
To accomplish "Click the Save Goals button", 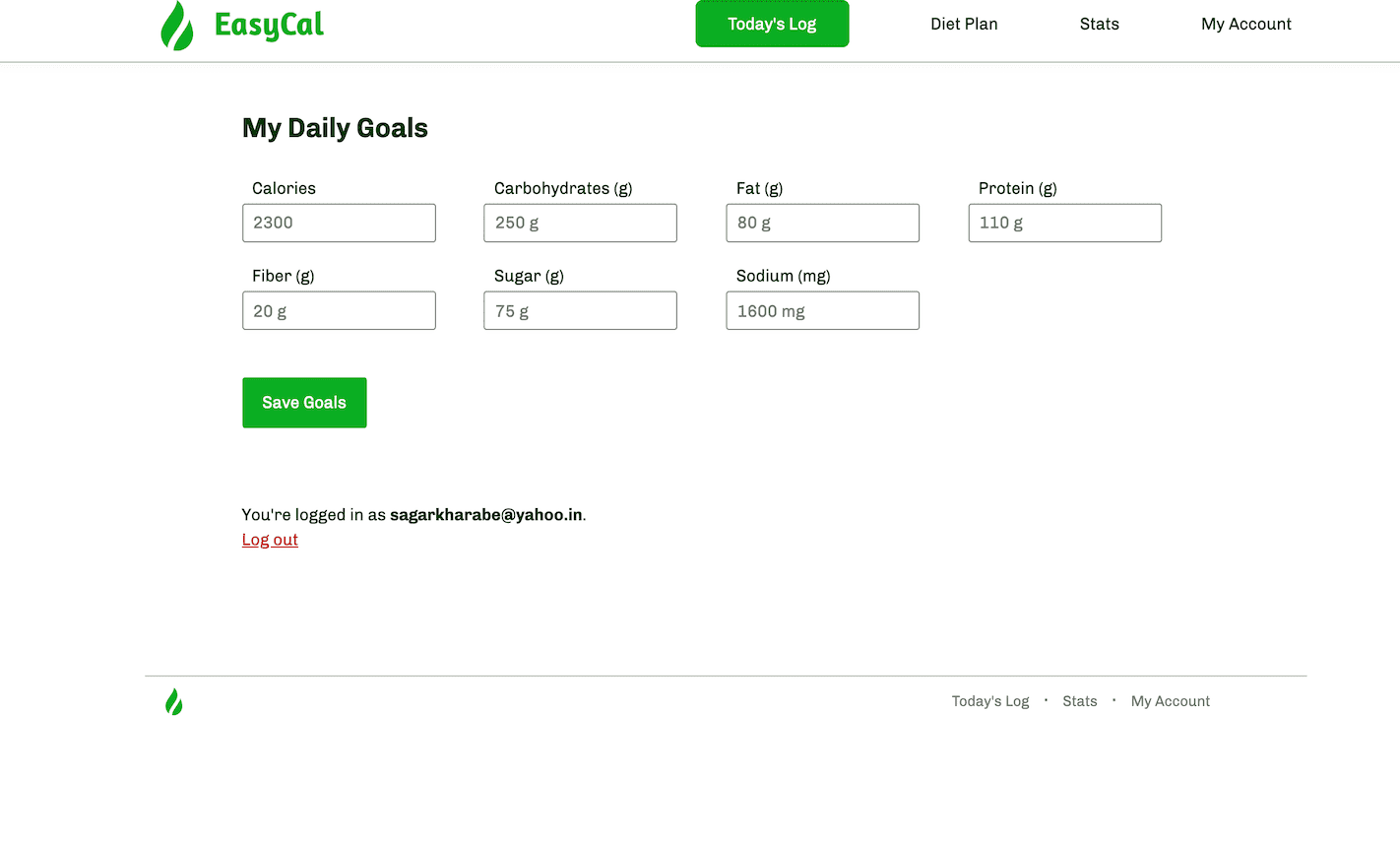I will (304, 403).
